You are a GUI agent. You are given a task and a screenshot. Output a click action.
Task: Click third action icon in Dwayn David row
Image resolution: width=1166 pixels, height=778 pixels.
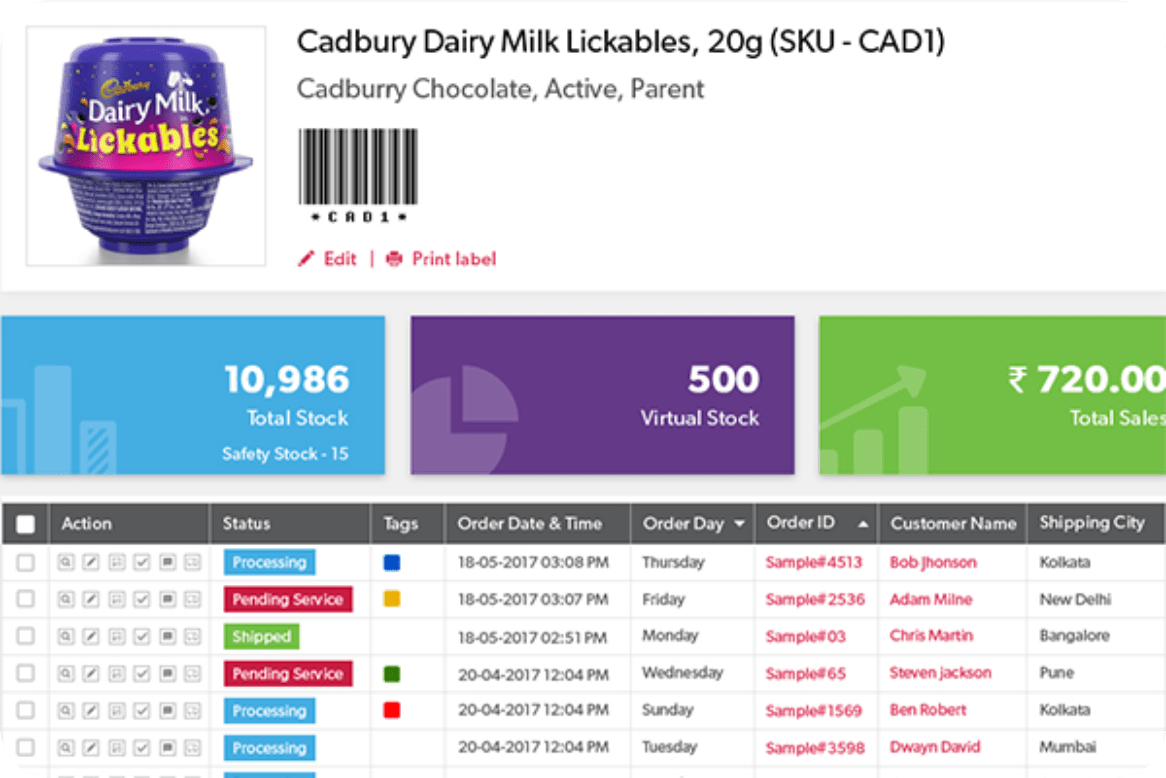[x=117, y=748]
